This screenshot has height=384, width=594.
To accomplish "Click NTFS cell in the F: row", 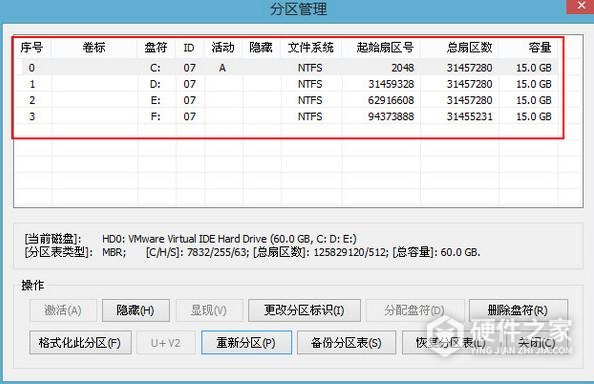I will coord(310,117).
